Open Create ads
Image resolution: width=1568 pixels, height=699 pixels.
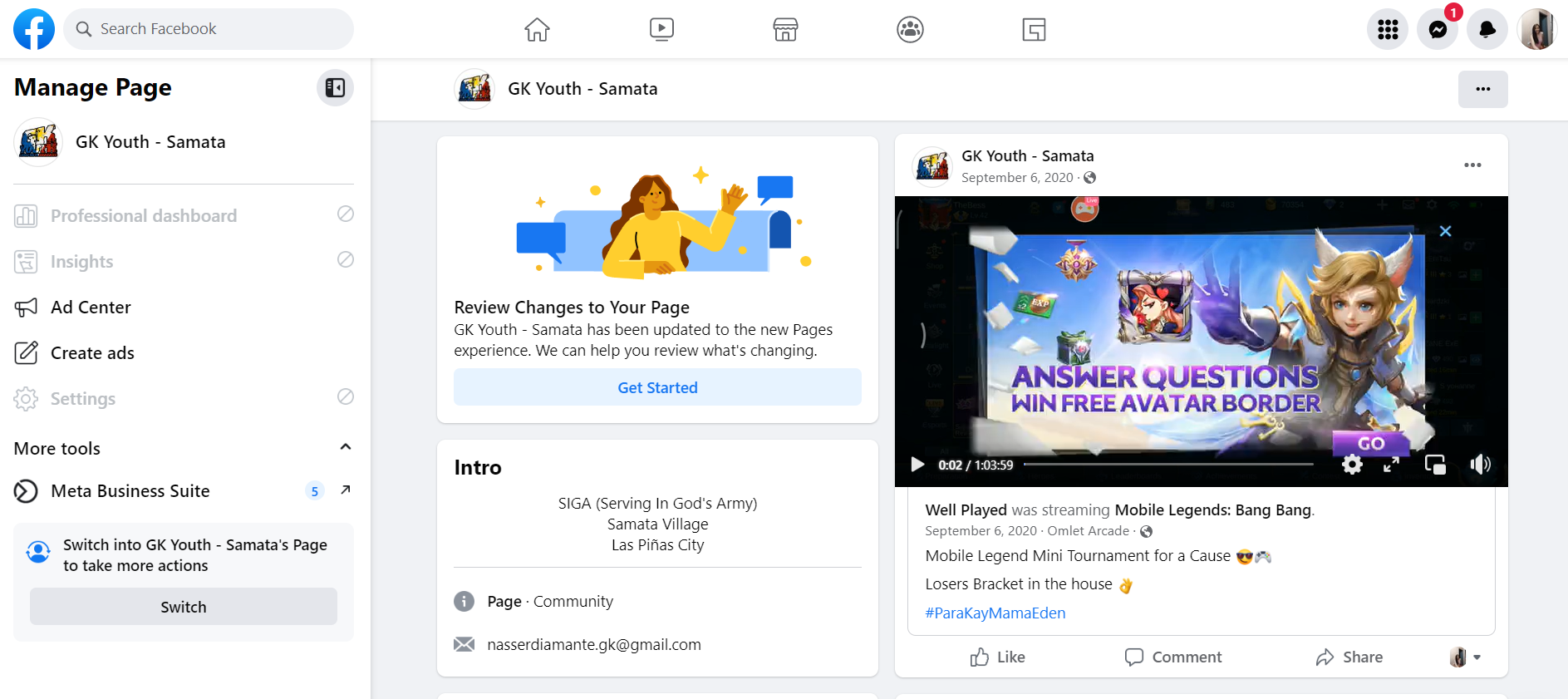pos(184,353)
